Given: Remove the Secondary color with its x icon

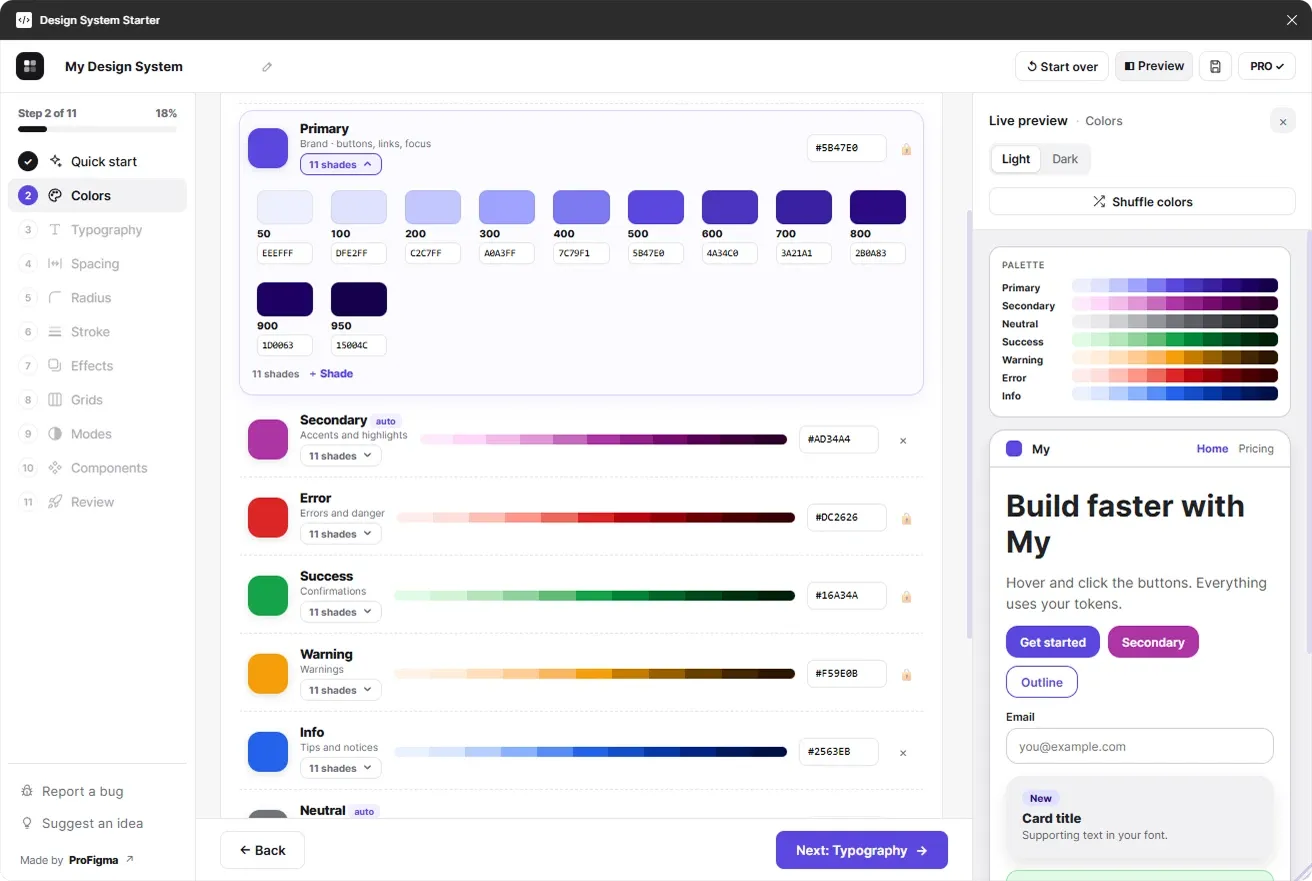Looking at the screenshot, I should pyautogui.click(x=903, y=440).
